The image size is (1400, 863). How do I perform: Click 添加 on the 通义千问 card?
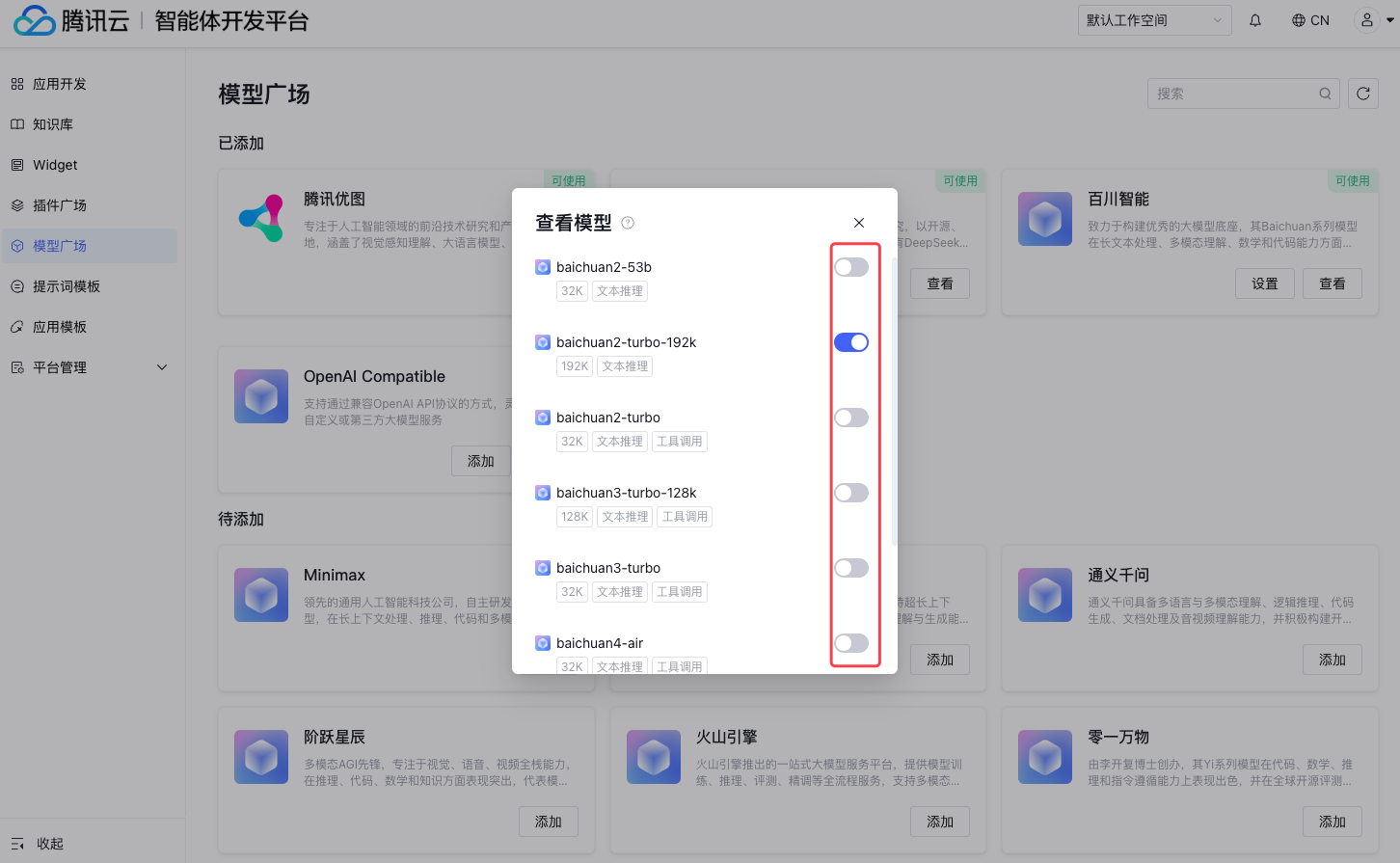click(1333, 660)
